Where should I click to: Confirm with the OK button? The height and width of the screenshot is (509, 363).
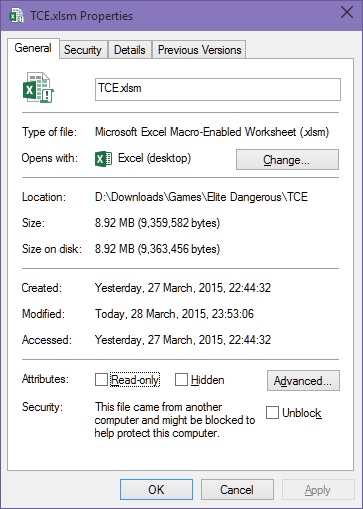tap(156, 490)
